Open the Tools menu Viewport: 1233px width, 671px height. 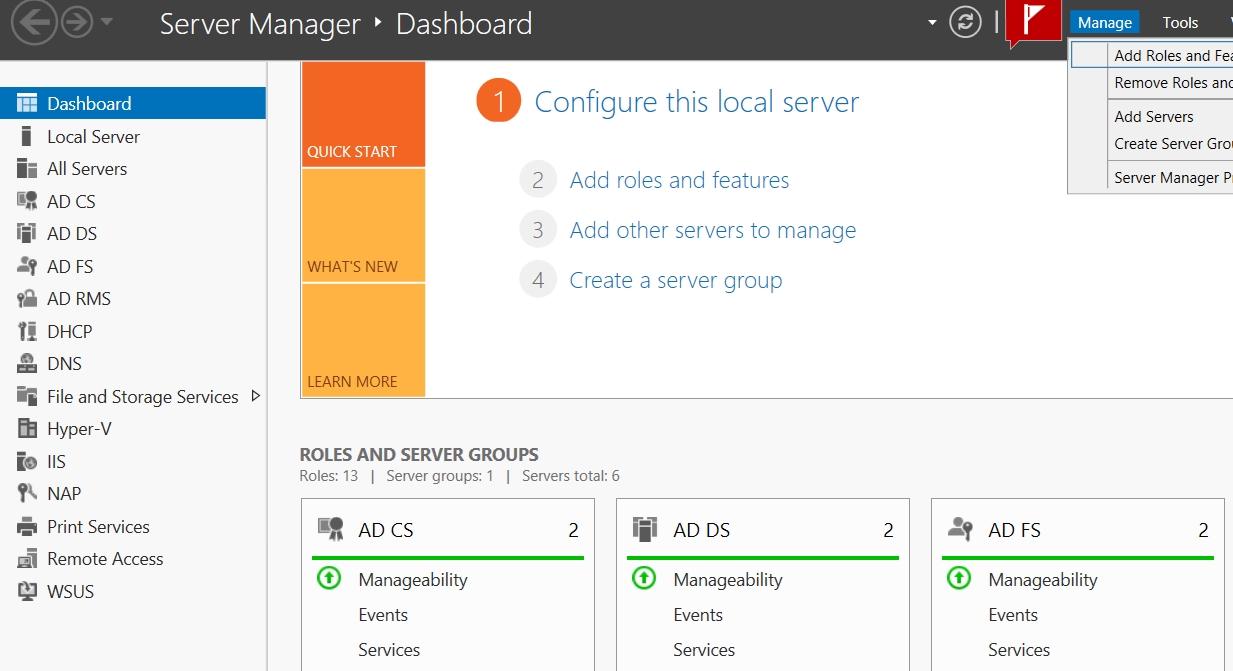click(1180, 22)
